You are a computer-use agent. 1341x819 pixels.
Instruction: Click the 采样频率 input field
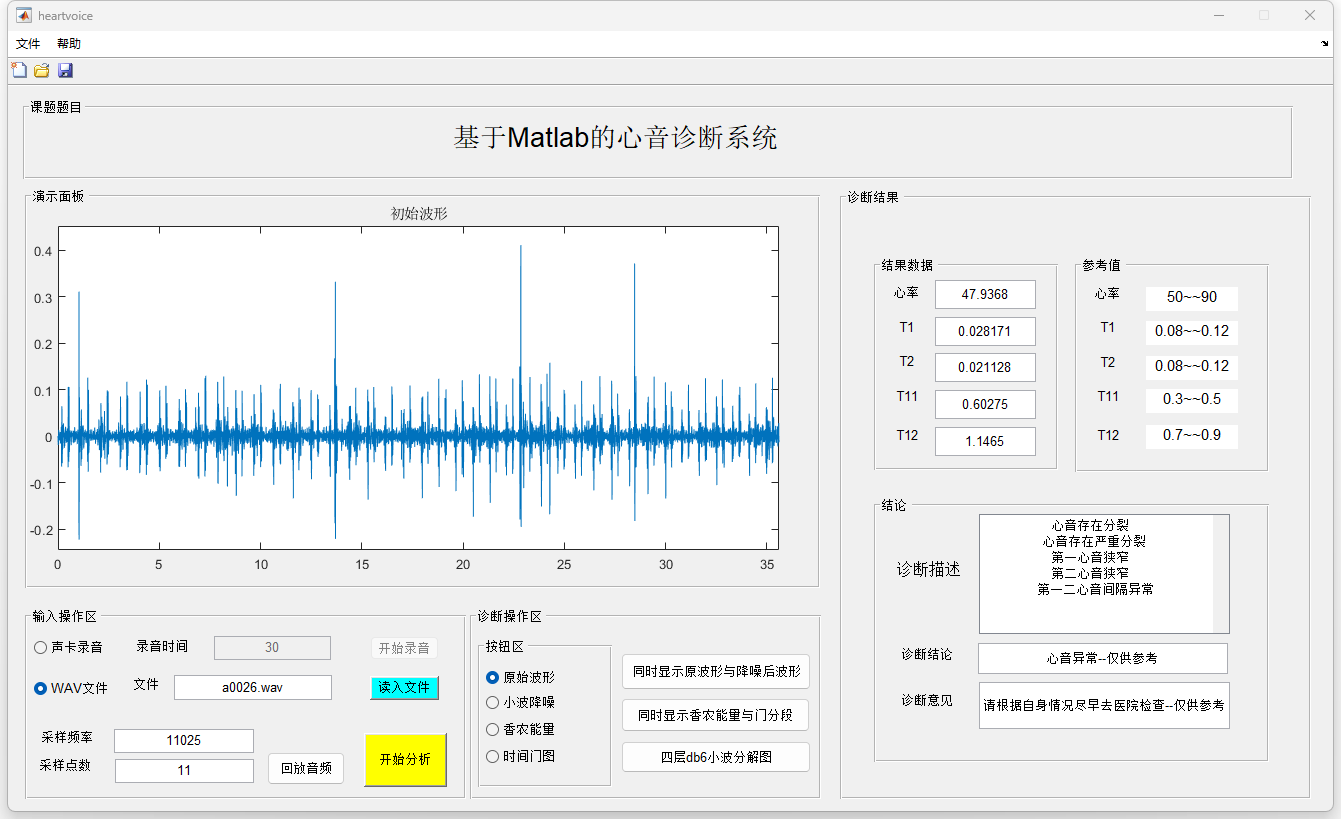click(x=184, y=741)
